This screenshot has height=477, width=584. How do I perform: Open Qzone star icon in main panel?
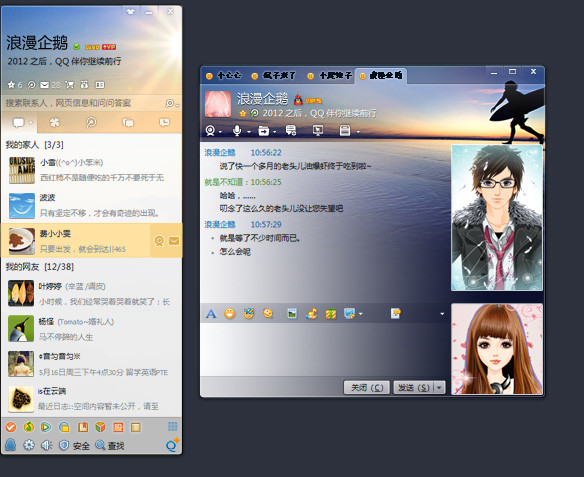[11, 85]
